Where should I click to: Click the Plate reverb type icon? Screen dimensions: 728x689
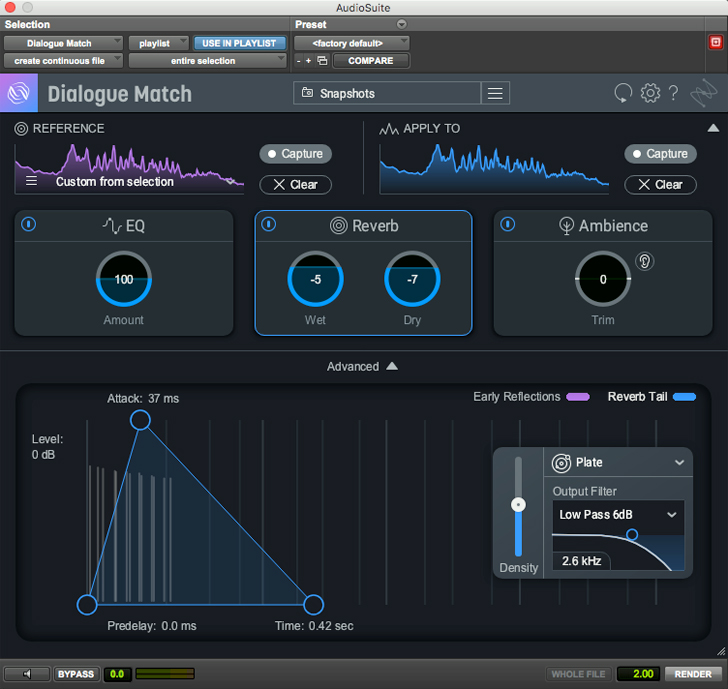(x=561, y=463)
